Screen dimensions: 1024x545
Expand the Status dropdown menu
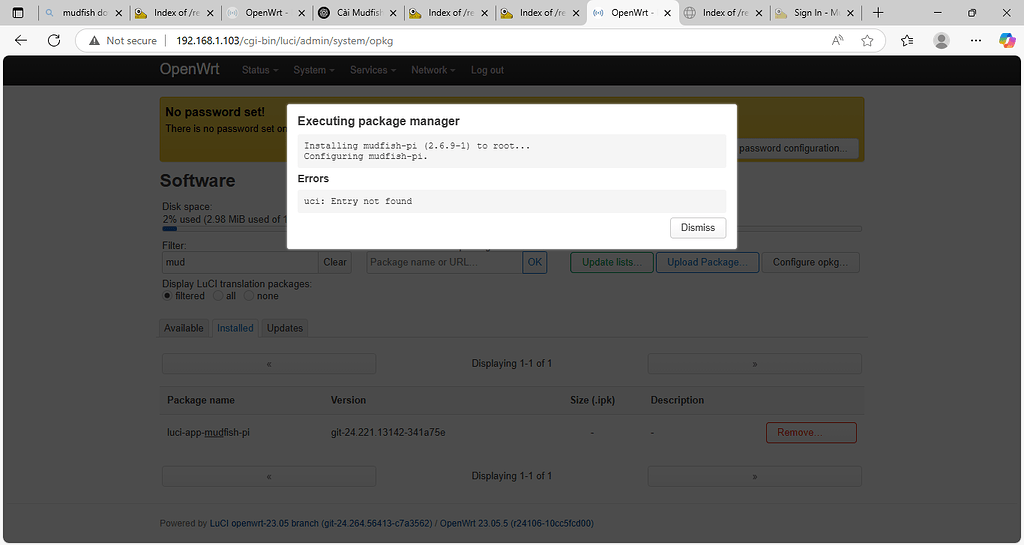(x=259, y=70)
